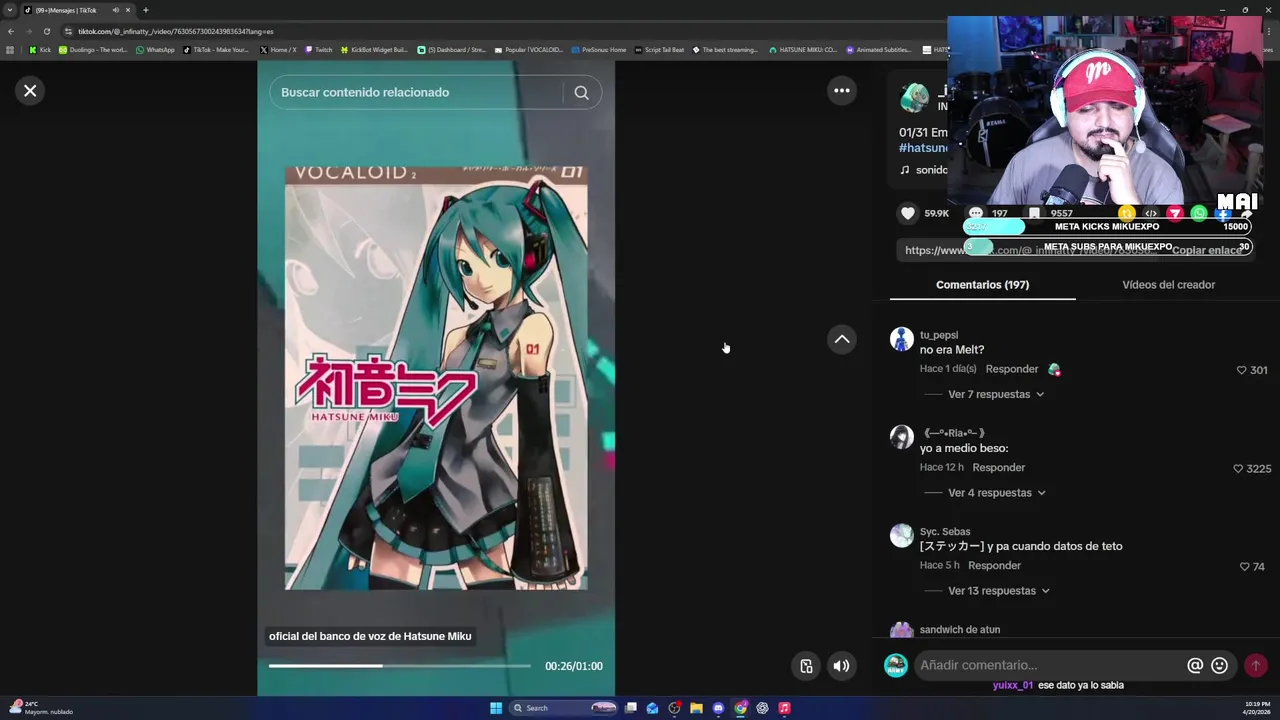
Task: Switch to Videos del creador tab
Action: [1168, 285]
